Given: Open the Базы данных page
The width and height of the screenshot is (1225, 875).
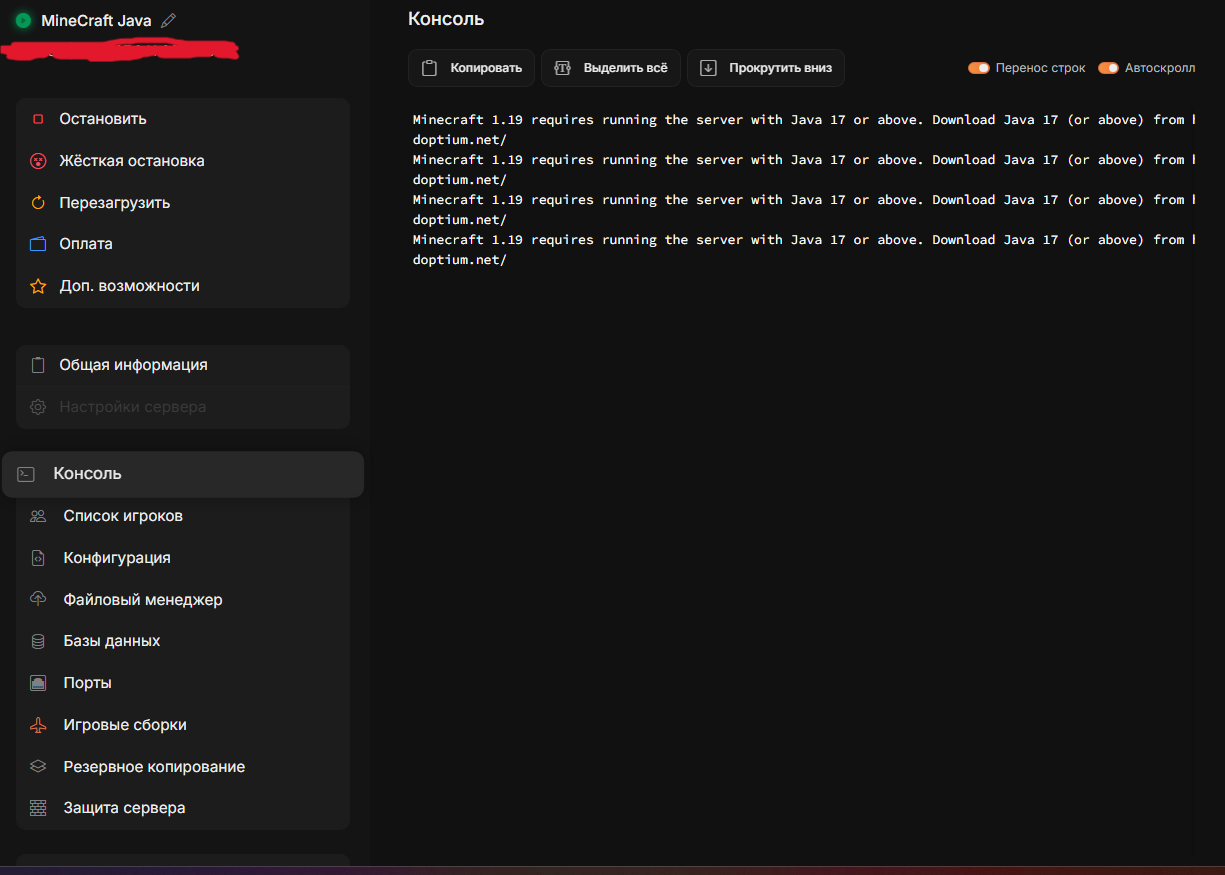Looking at the screenshot, I should [x=111, y=641].
